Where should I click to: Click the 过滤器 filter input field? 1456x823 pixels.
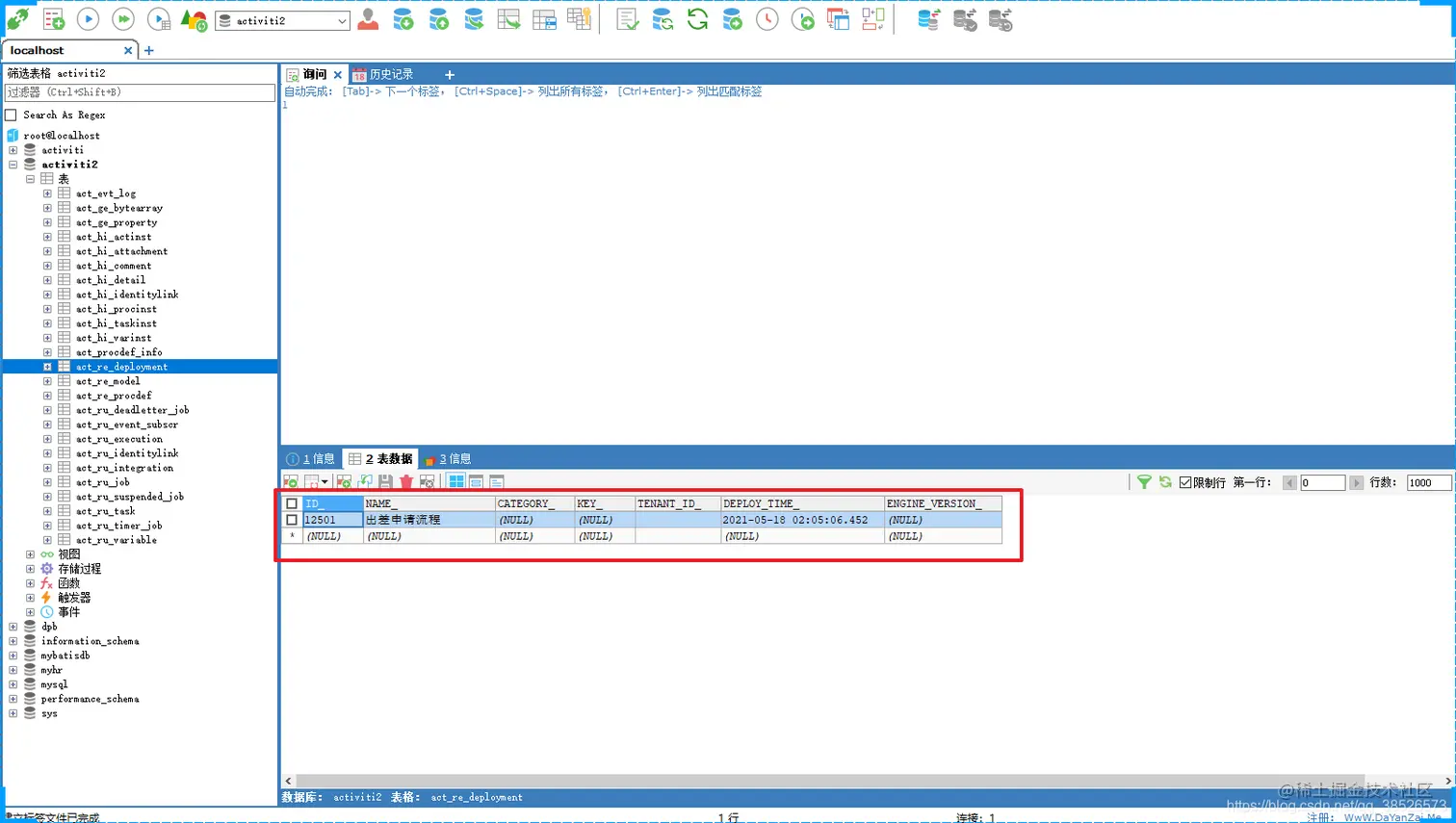point(140,92)
